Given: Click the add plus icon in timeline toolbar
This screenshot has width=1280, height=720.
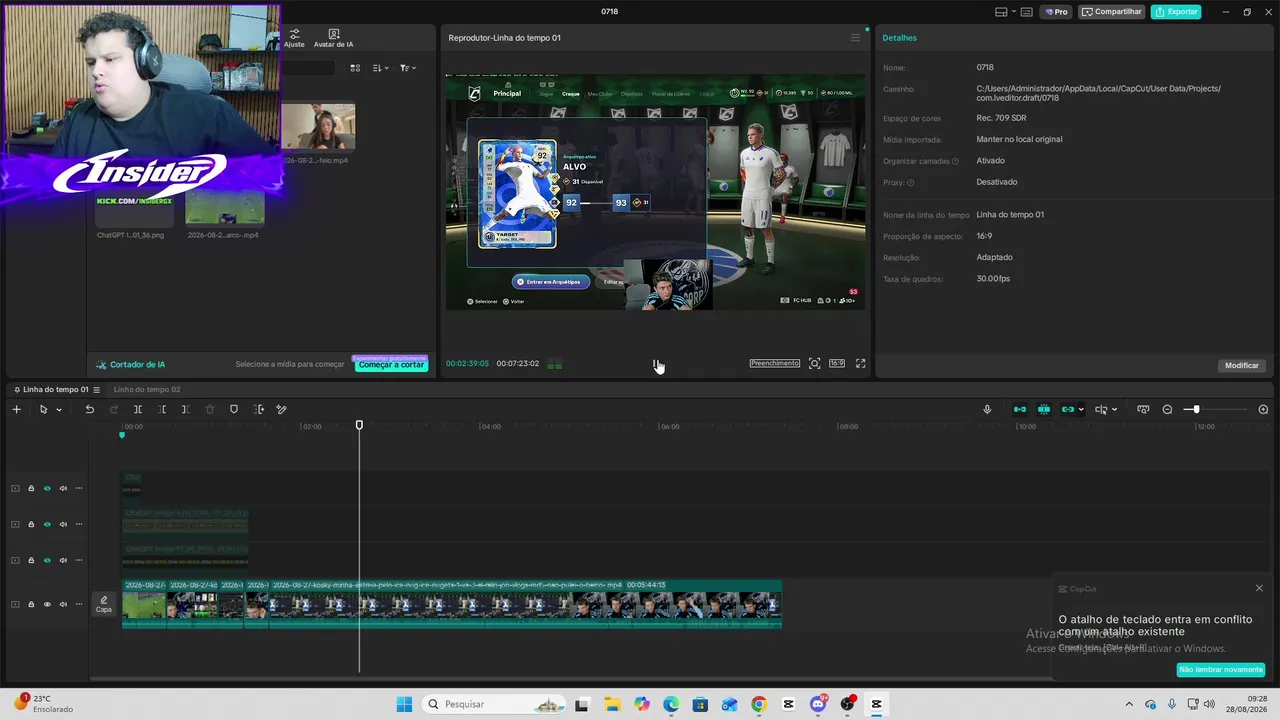Looking at the screenshot, I should click(x=16, y=409).
